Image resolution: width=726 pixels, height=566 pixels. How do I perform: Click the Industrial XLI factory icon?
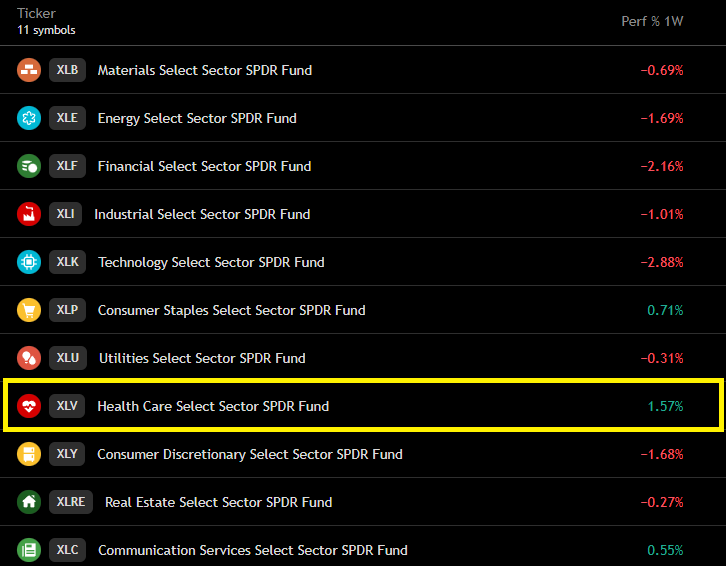coord(29,214)
